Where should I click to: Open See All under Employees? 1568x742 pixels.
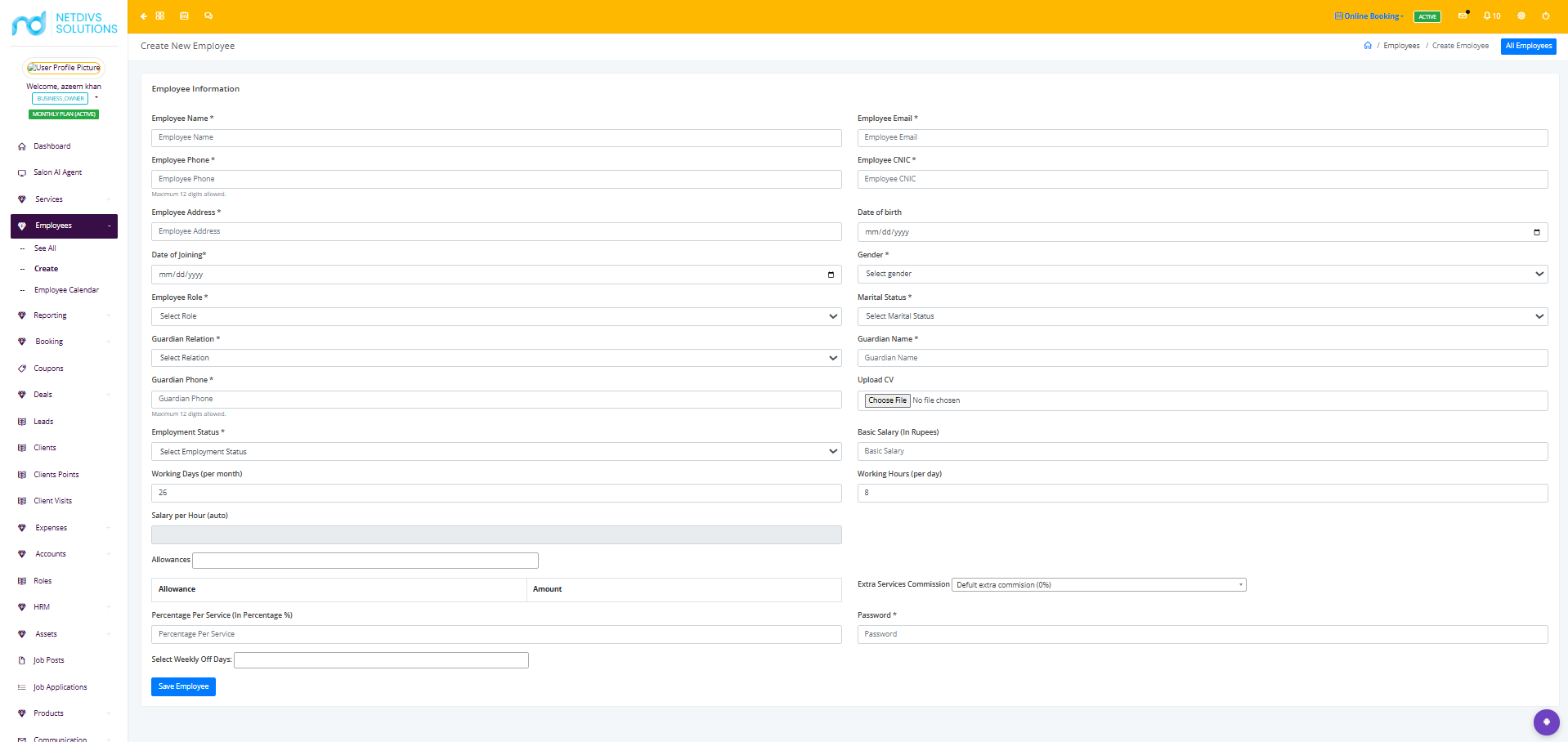pos(45,248)
